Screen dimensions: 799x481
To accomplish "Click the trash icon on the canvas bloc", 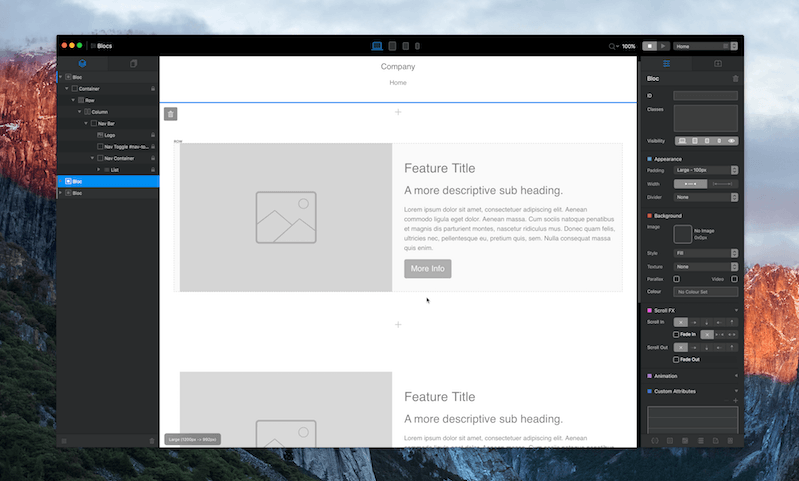I will pos(171,114).
